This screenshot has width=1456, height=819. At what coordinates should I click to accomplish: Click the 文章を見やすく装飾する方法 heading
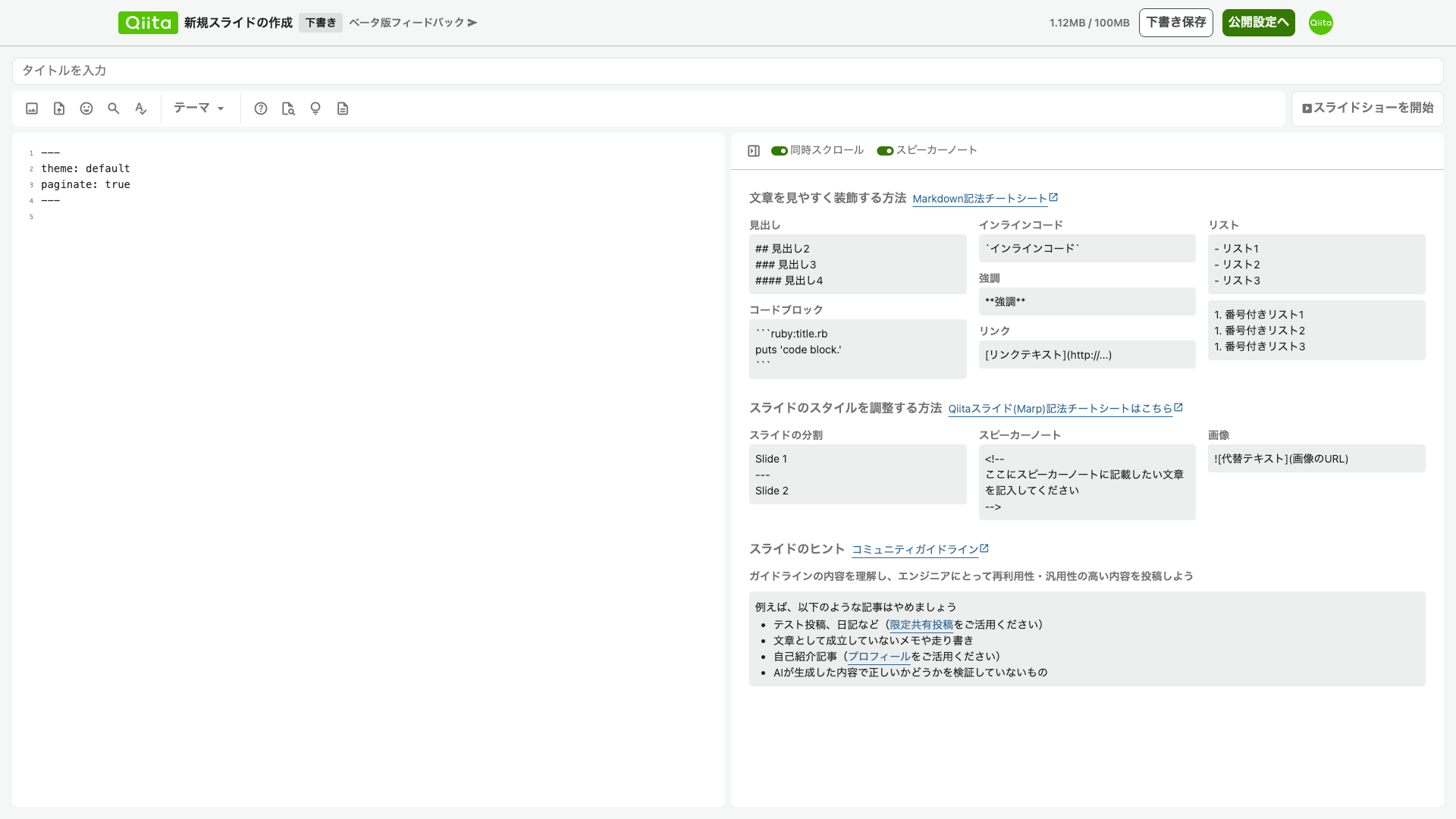[x=827, y=198]
